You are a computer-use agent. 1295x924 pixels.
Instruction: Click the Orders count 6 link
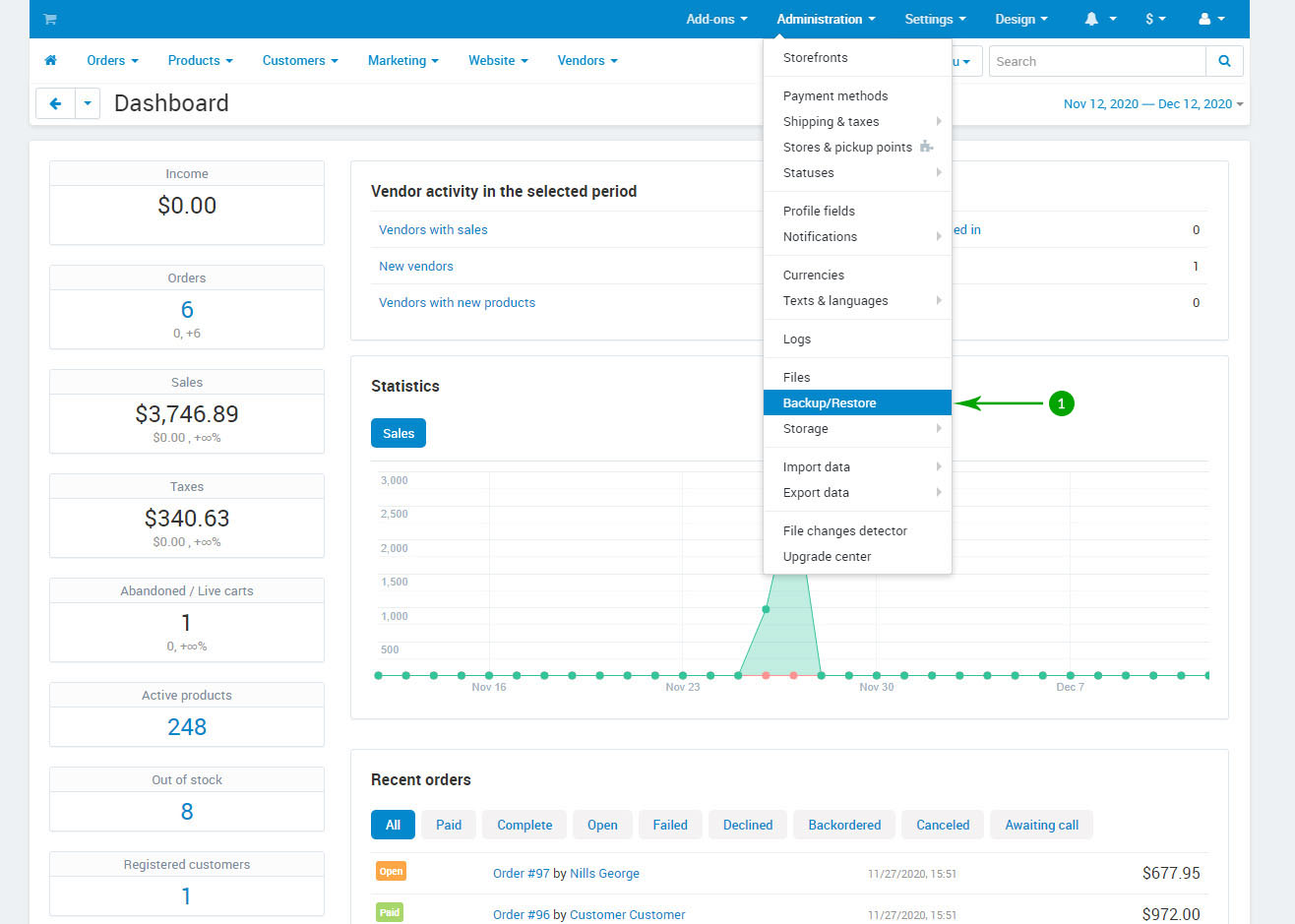[x=187, y=310]
